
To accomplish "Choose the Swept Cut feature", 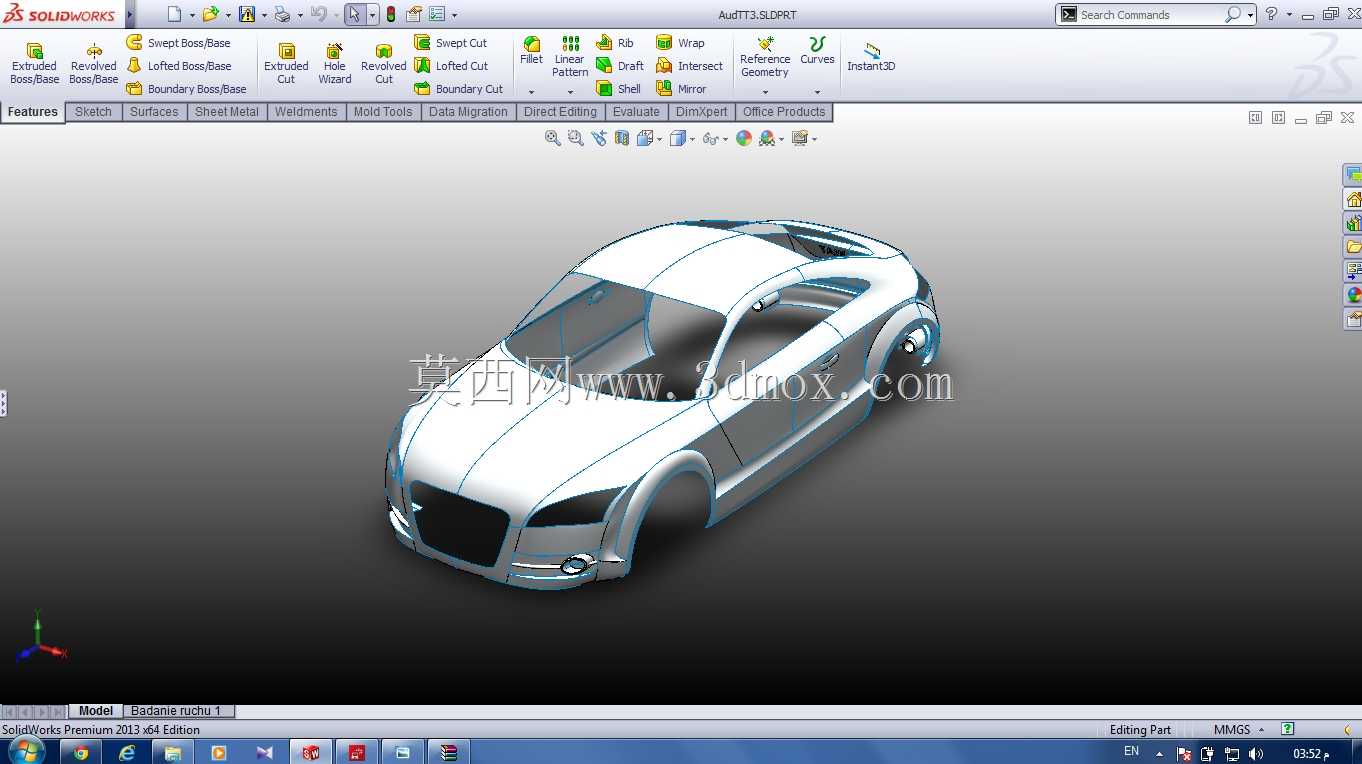I will click(451, 43).
